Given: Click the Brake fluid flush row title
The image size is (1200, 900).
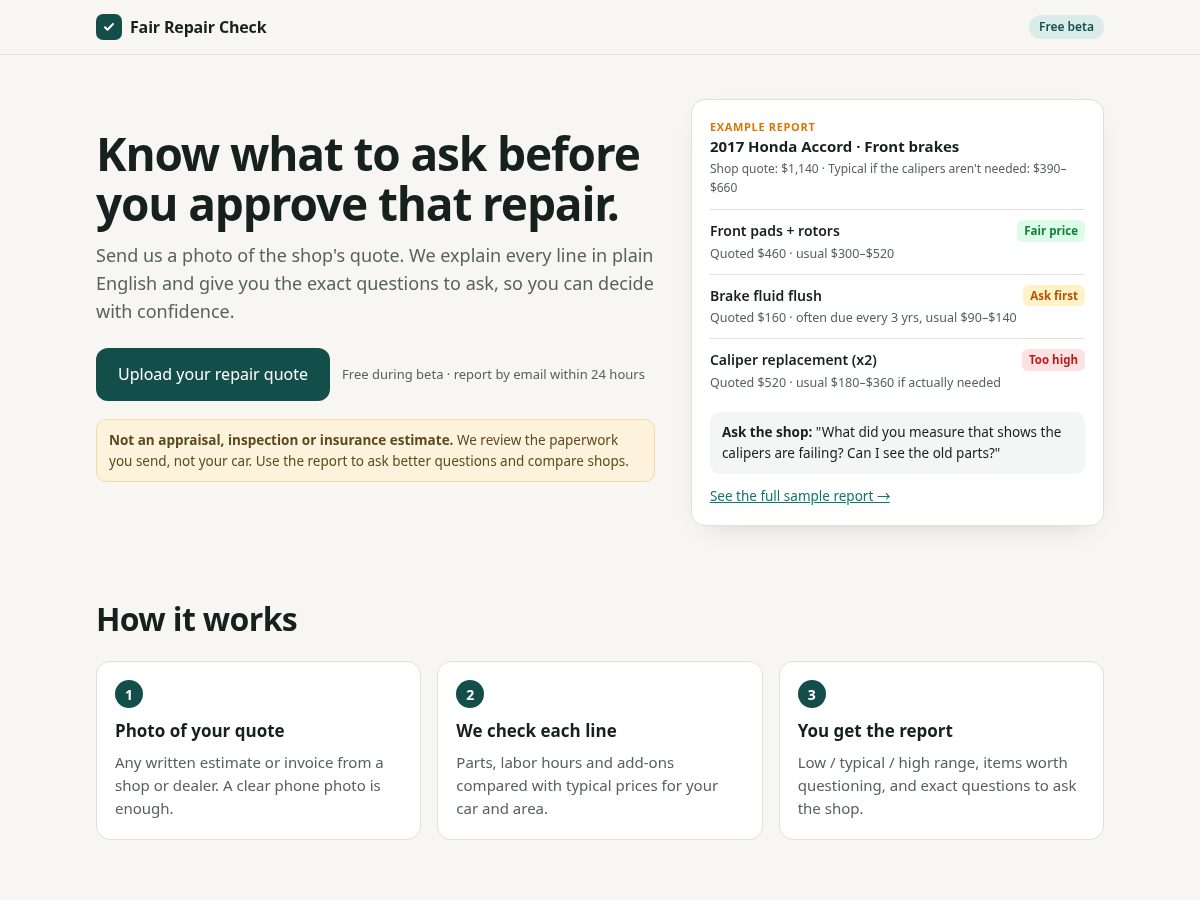Looking at the screenshot, I should tap(766, 296).
